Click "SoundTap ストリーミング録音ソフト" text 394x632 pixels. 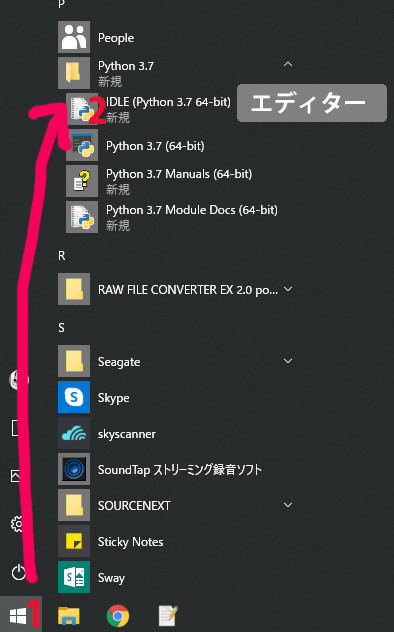[180, 470]
